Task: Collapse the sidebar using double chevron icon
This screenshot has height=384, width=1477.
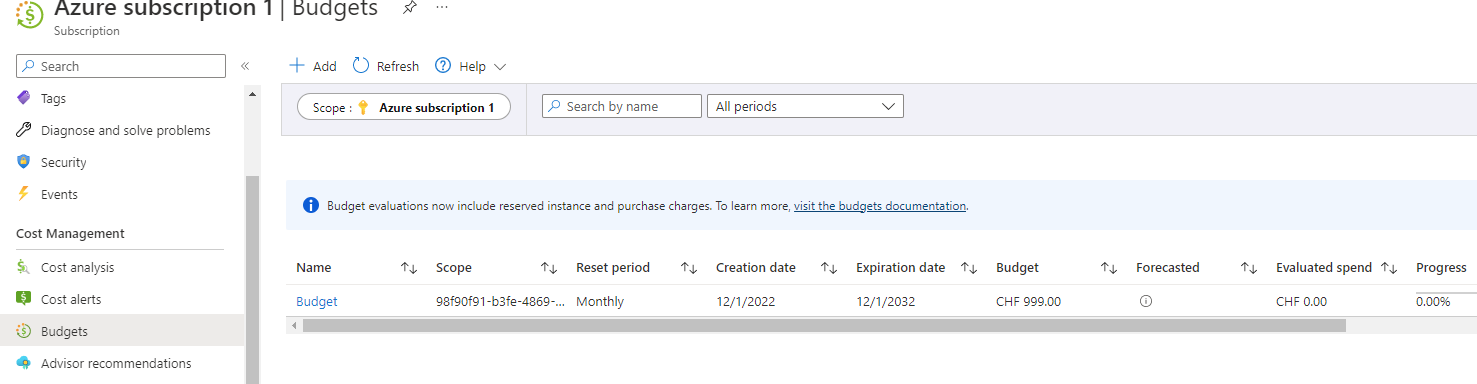Action: tap(245, 66)
